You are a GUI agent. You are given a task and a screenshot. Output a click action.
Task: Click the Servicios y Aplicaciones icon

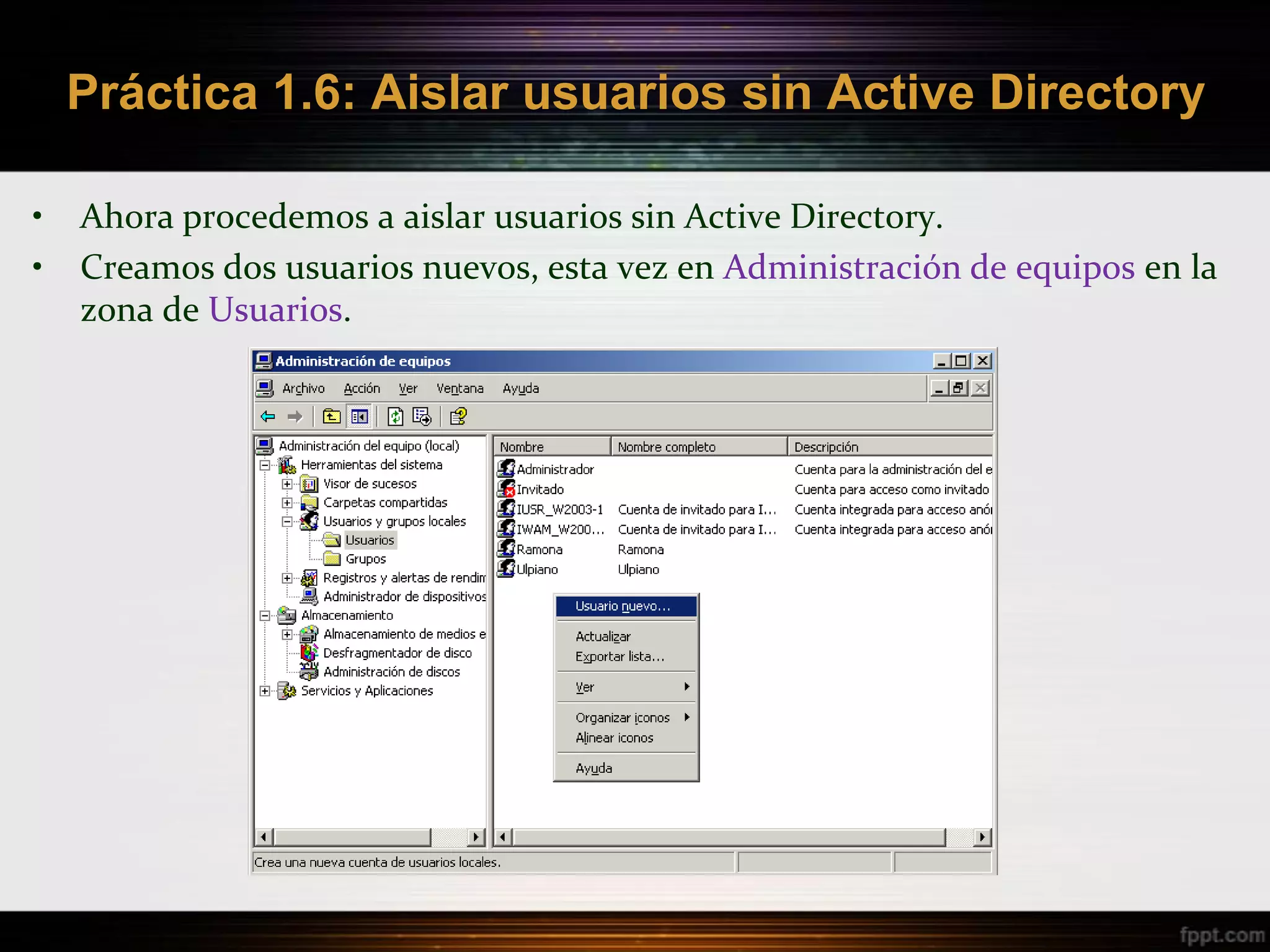[x=286, y=690]
